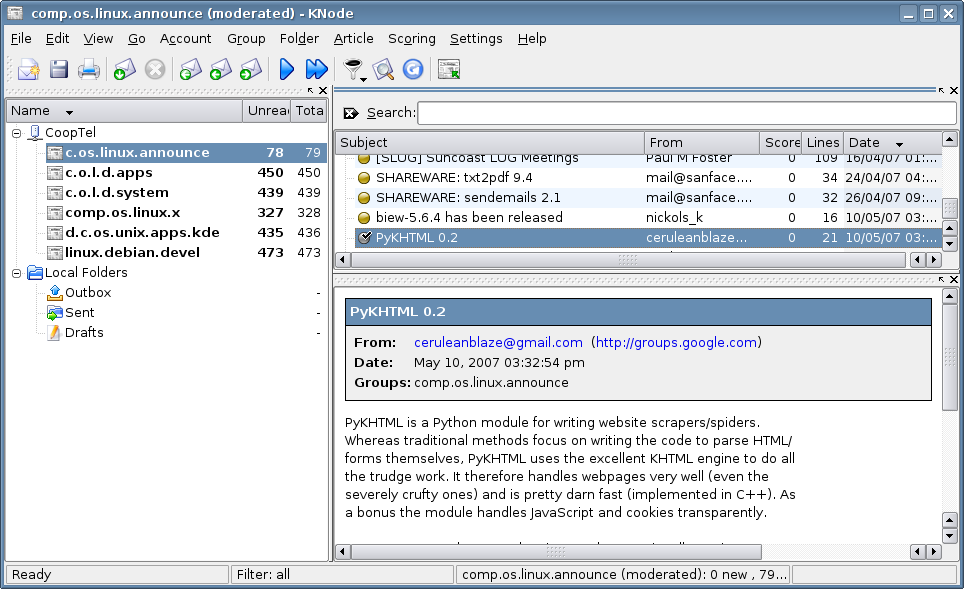Print the current article using the printer icon
The height and width of the screenshot is (589, 964).
pyautogui.click(x=89, y=69)
